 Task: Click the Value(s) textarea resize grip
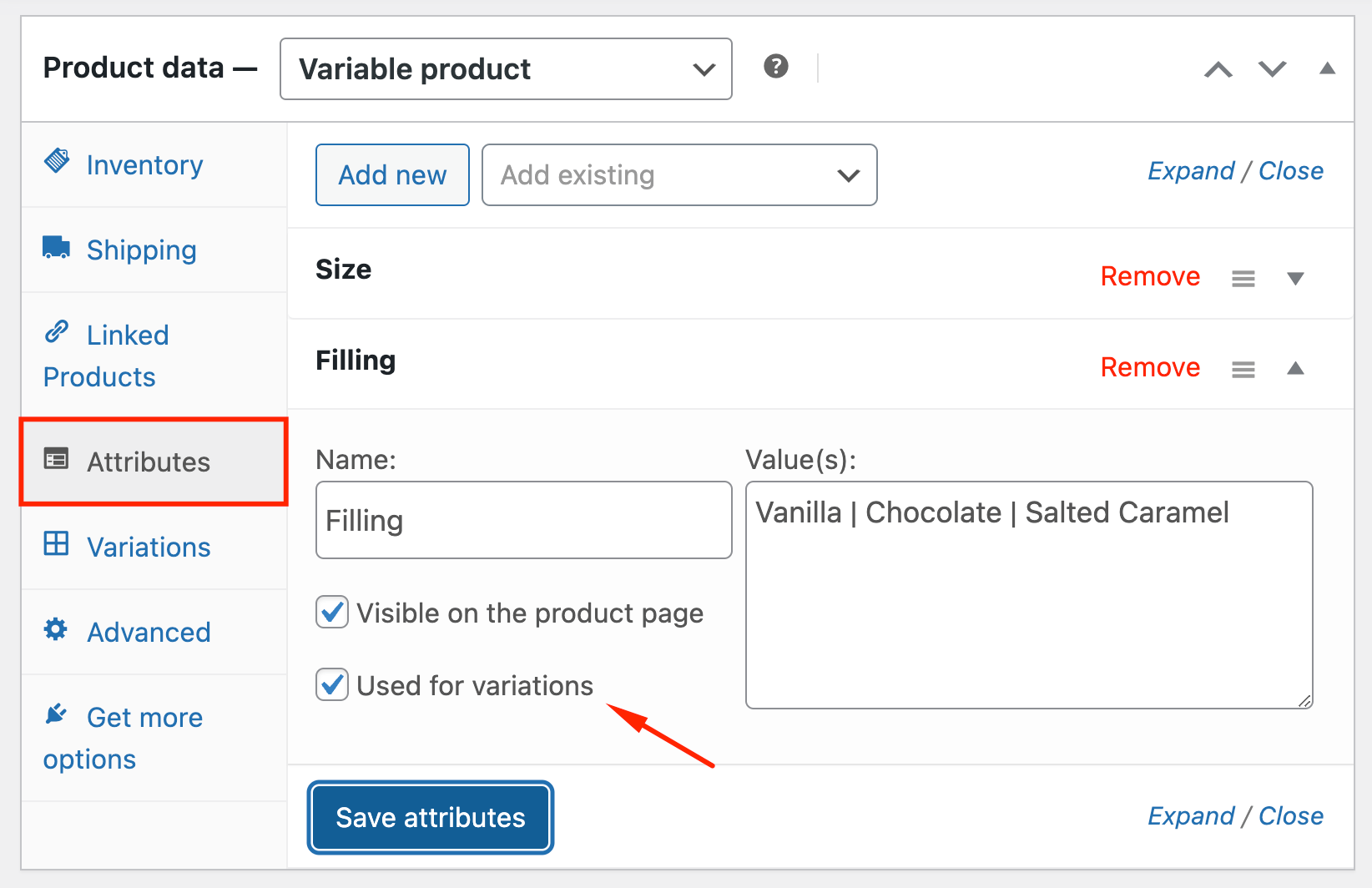[x=1304, y=700]
